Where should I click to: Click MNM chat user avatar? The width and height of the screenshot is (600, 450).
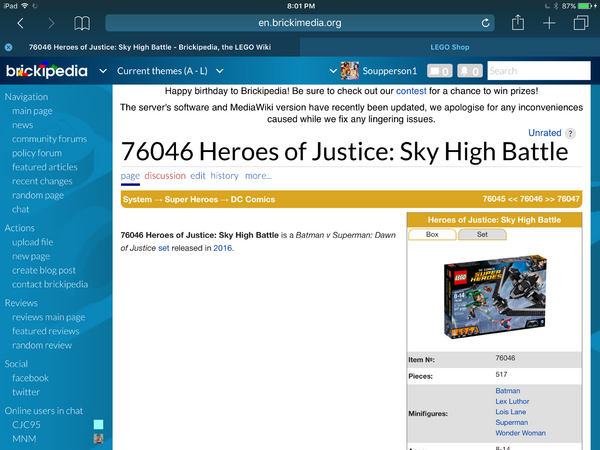coord(98,439)
